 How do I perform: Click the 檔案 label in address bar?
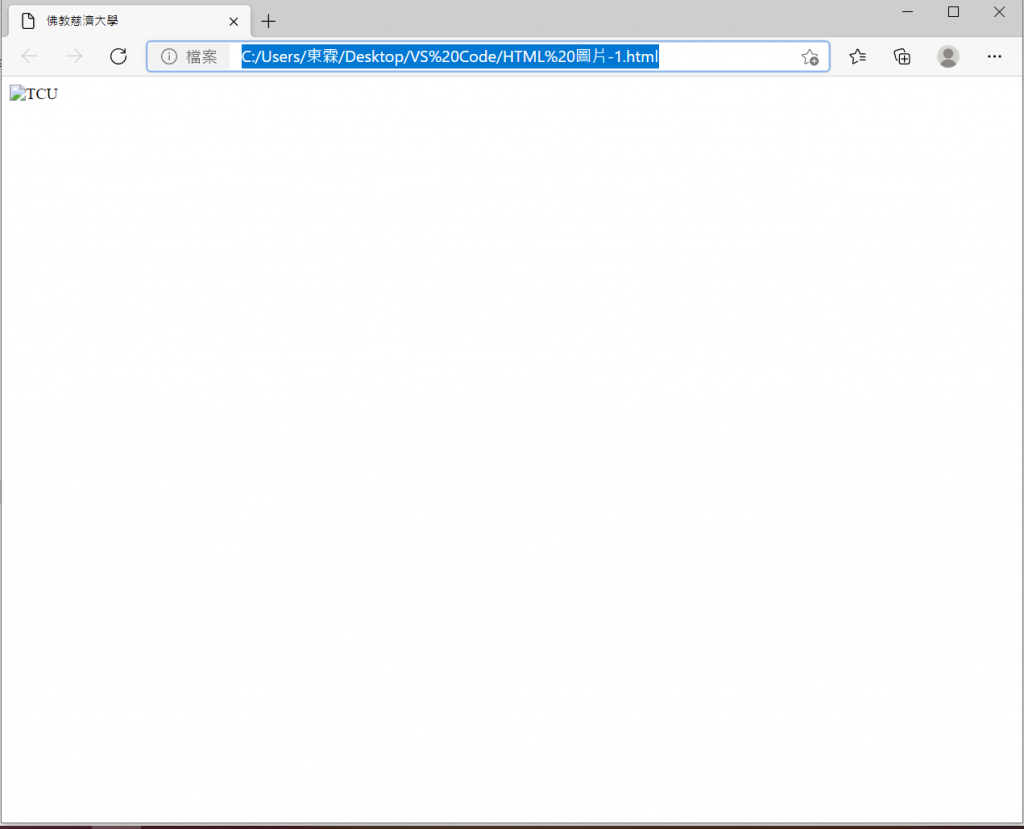coord(201,57)
